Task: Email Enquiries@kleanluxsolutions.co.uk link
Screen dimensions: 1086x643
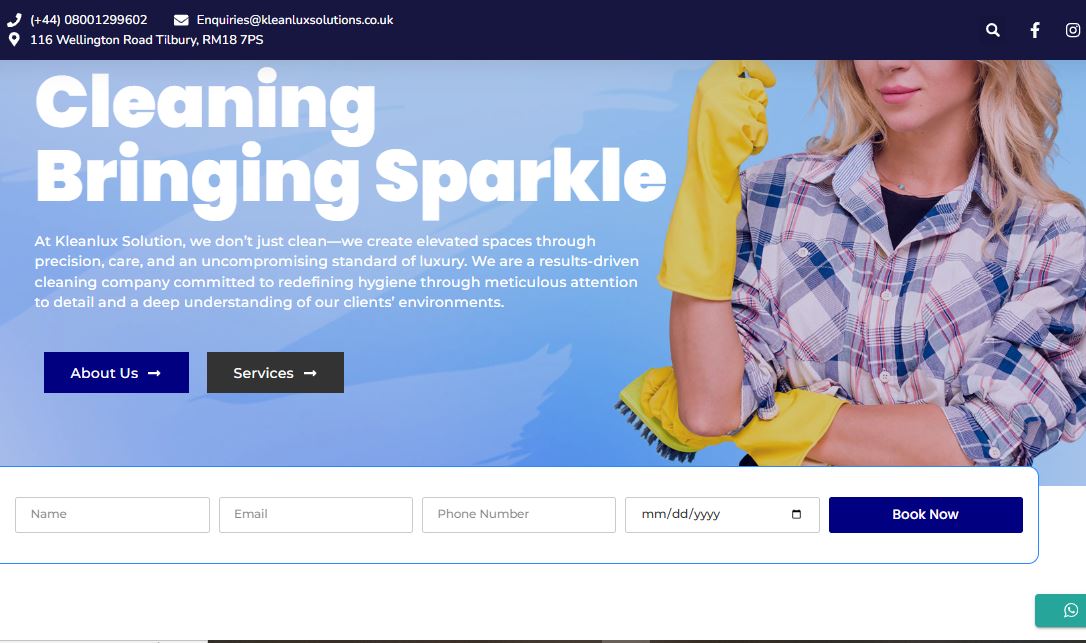Action: coord(294,20)
